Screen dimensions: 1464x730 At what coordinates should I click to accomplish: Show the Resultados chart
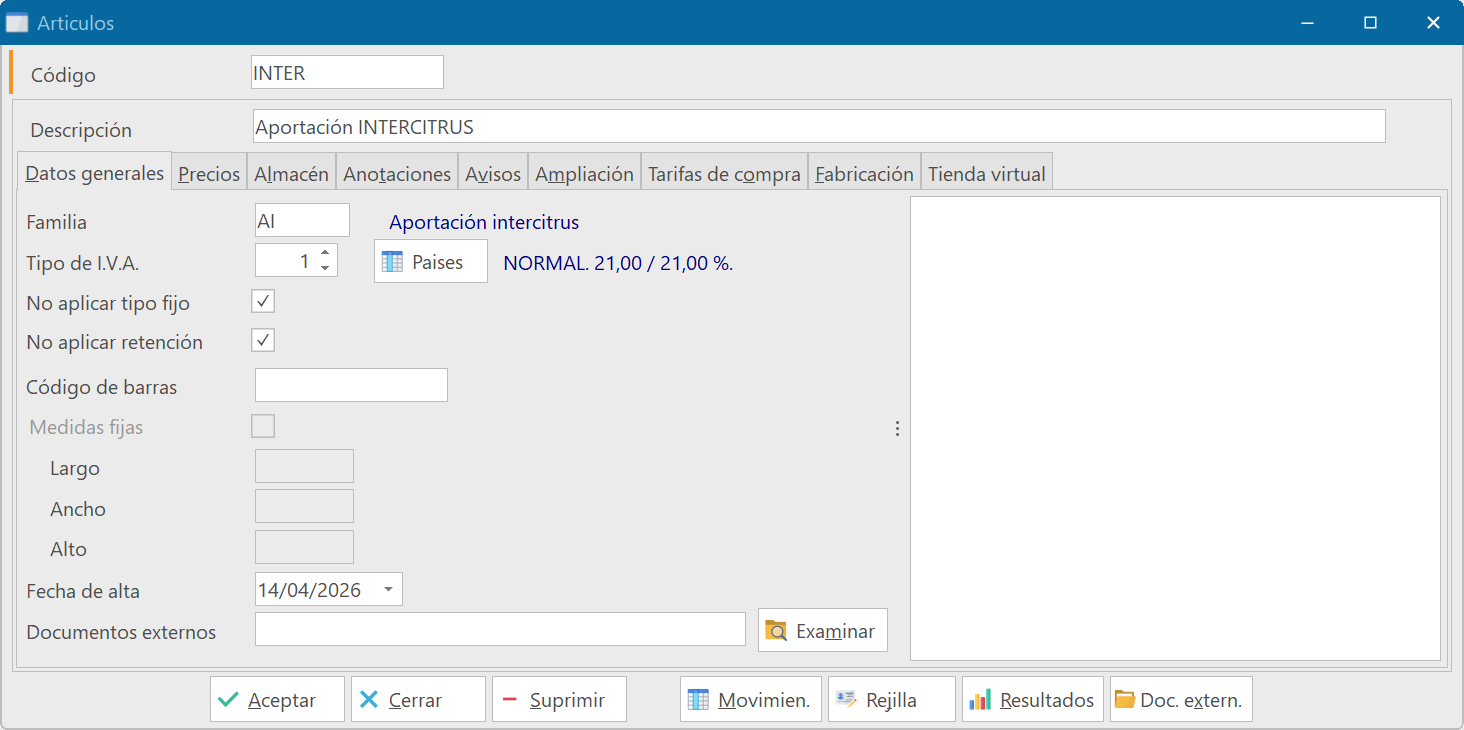pyautogui.click(x=1032, y=700)
